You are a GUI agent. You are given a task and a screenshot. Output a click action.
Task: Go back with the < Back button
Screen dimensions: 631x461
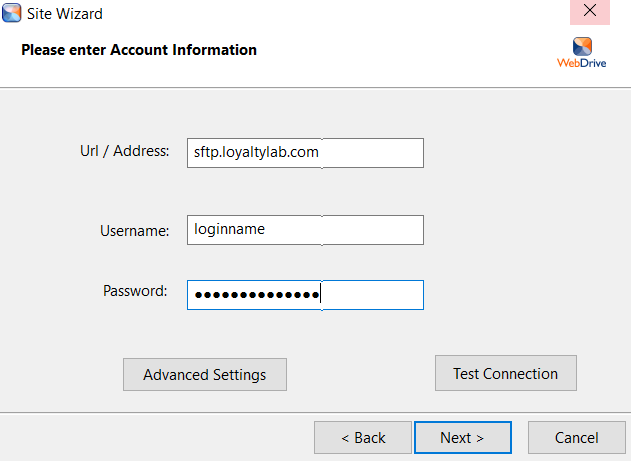(x=362, y=437)
